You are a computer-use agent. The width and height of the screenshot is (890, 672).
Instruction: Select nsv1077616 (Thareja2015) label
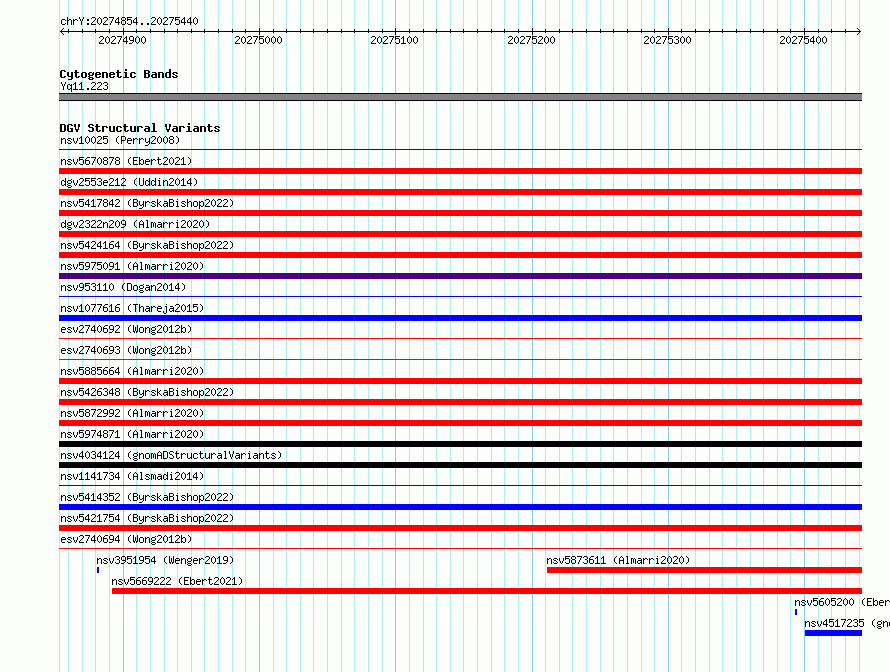point(132,308)
